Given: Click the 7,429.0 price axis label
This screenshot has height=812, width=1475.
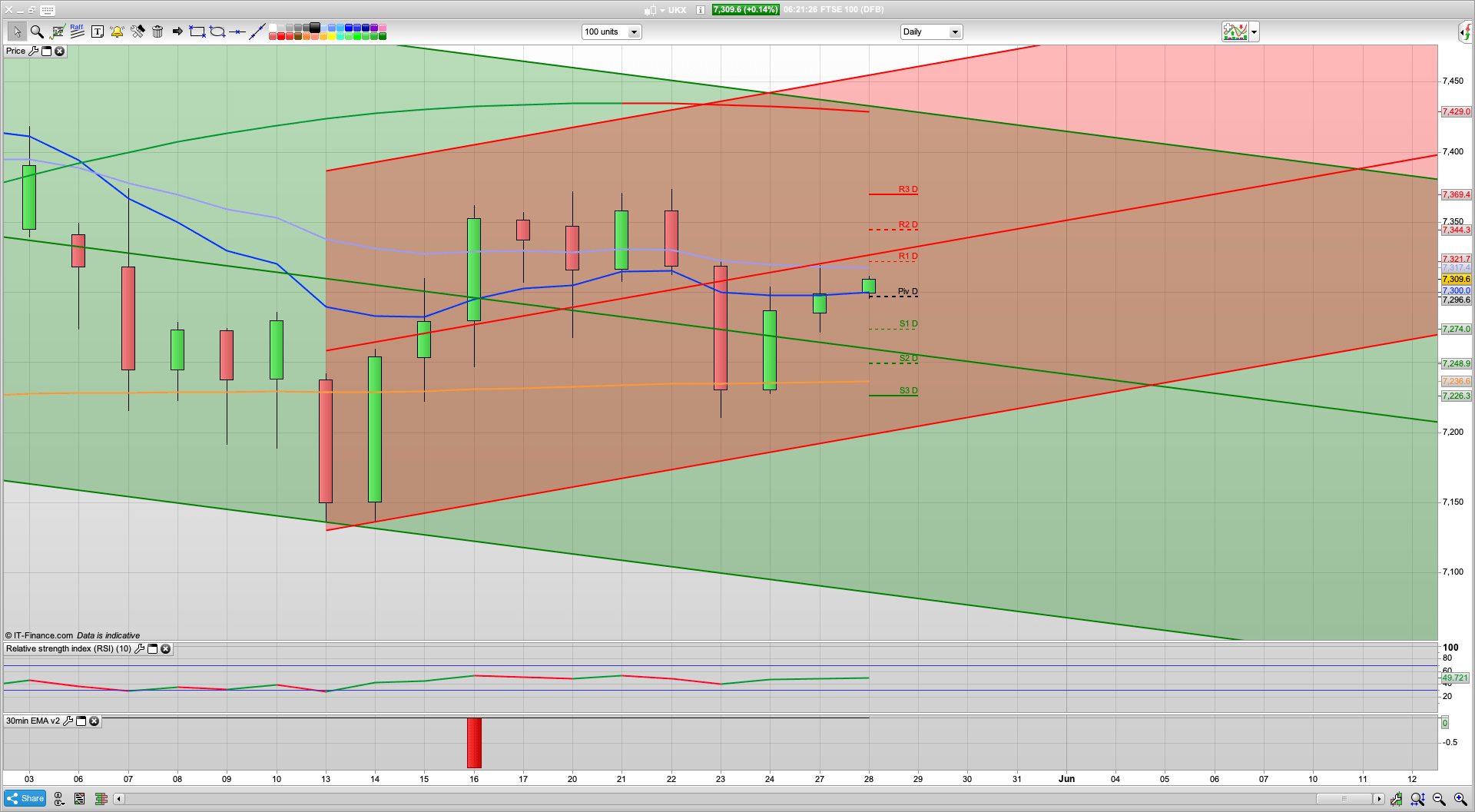Looking at the screenshot, I should (x=1456, y=111).
